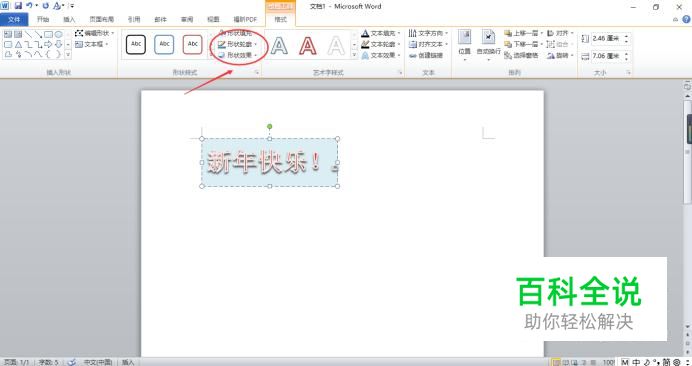This screenshot has width=692, height=366.
Task: Select the vertical text box shape in gallery
Action: (x=18, y=34)
